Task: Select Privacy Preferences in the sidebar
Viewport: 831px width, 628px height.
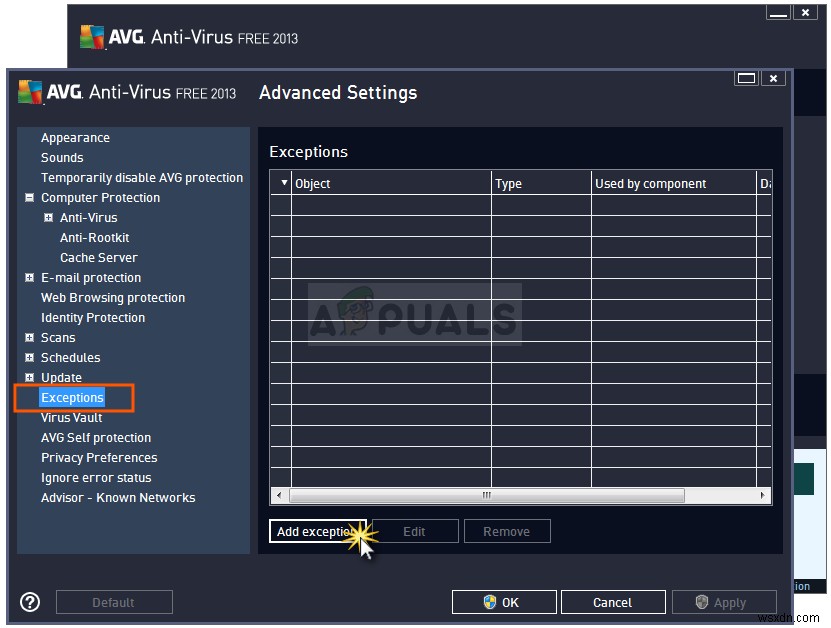Action: (99, 457)
